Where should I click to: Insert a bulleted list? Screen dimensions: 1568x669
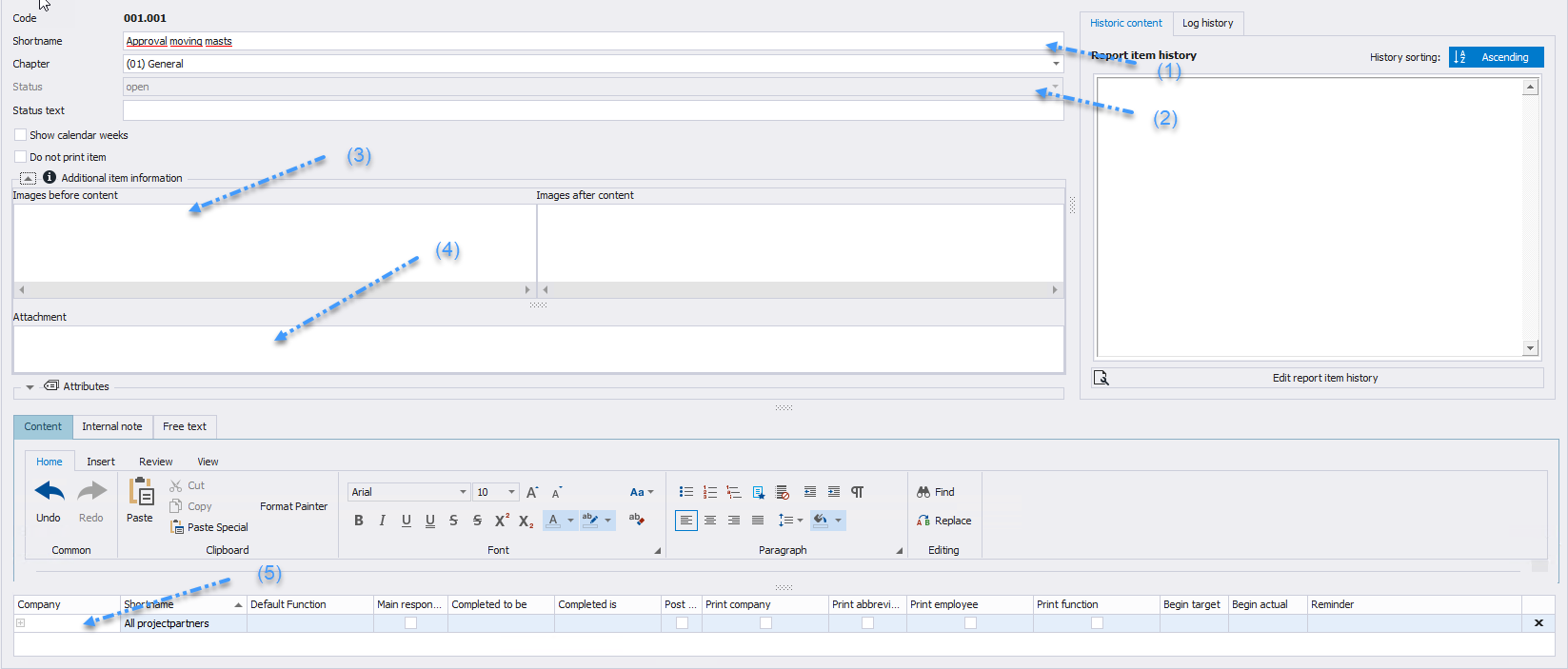(x=686, y=492)
